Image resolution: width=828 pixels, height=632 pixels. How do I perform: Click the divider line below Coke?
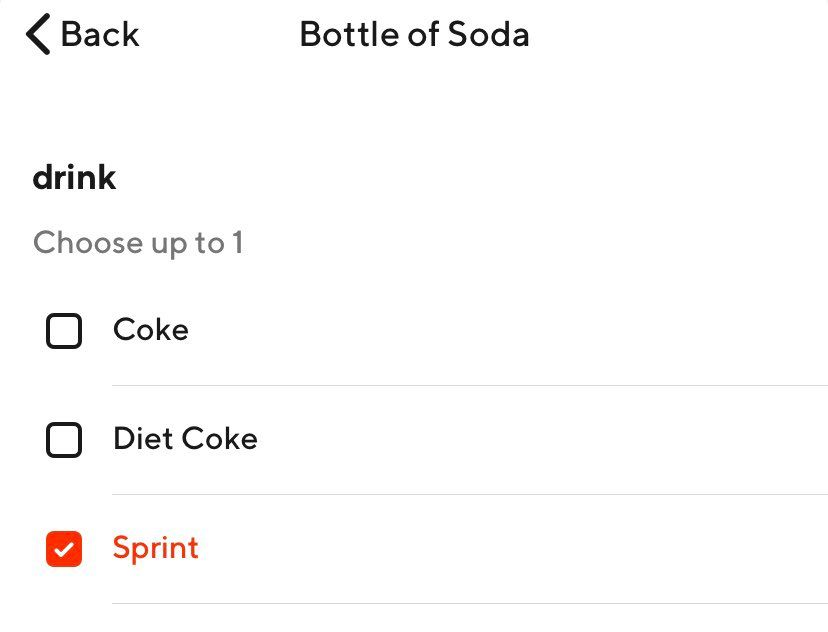[x=470, y=385]
